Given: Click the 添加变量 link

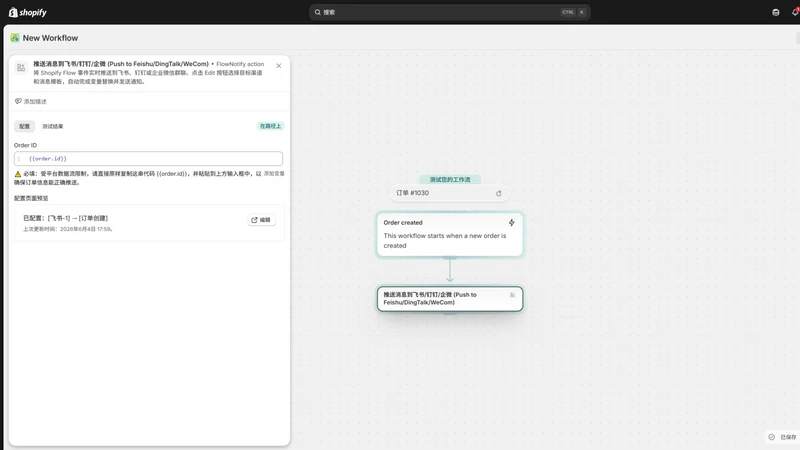Looking at the screenshot, I should point(274,173).
